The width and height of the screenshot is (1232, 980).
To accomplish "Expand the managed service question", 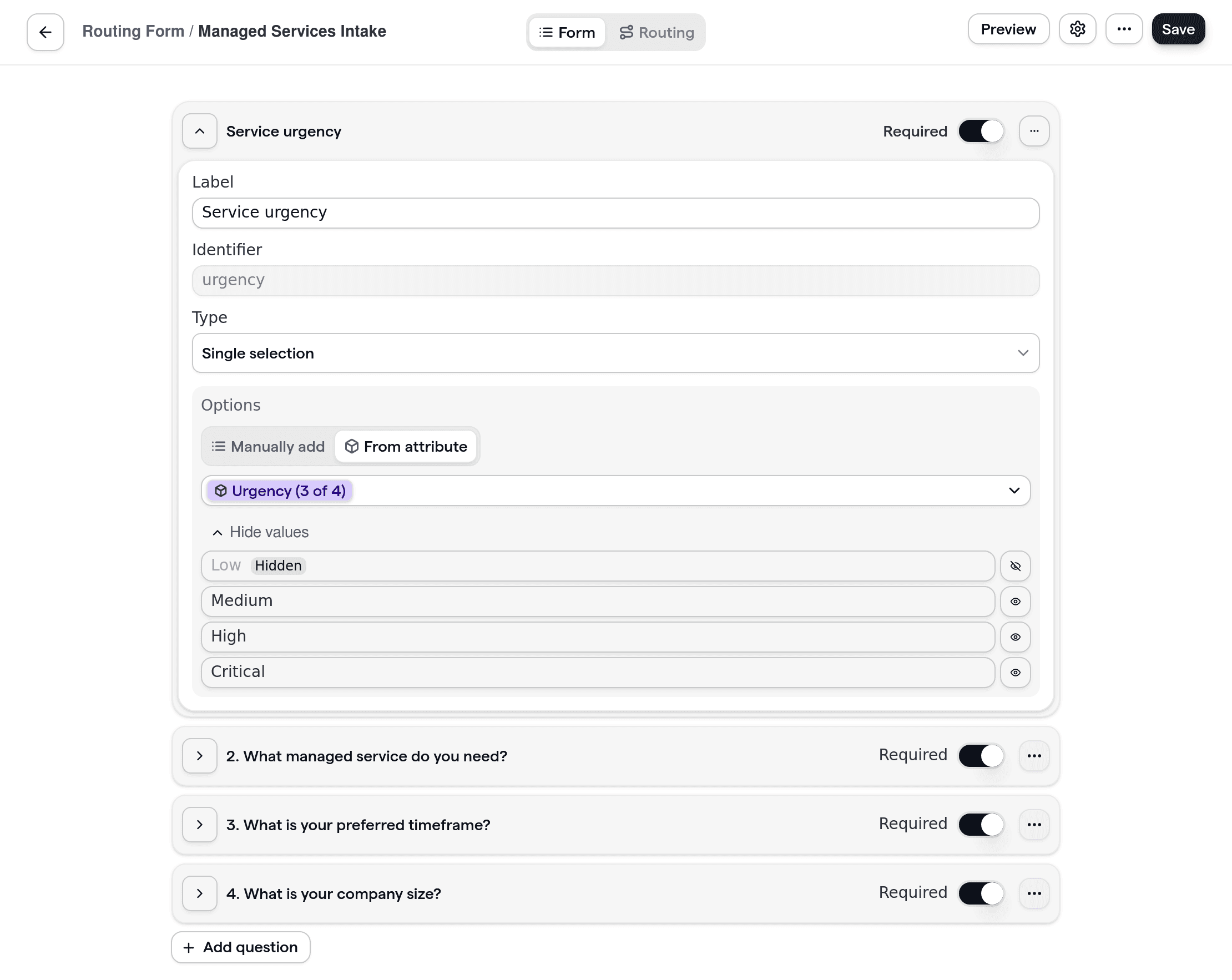I will [x=199, y=755].
